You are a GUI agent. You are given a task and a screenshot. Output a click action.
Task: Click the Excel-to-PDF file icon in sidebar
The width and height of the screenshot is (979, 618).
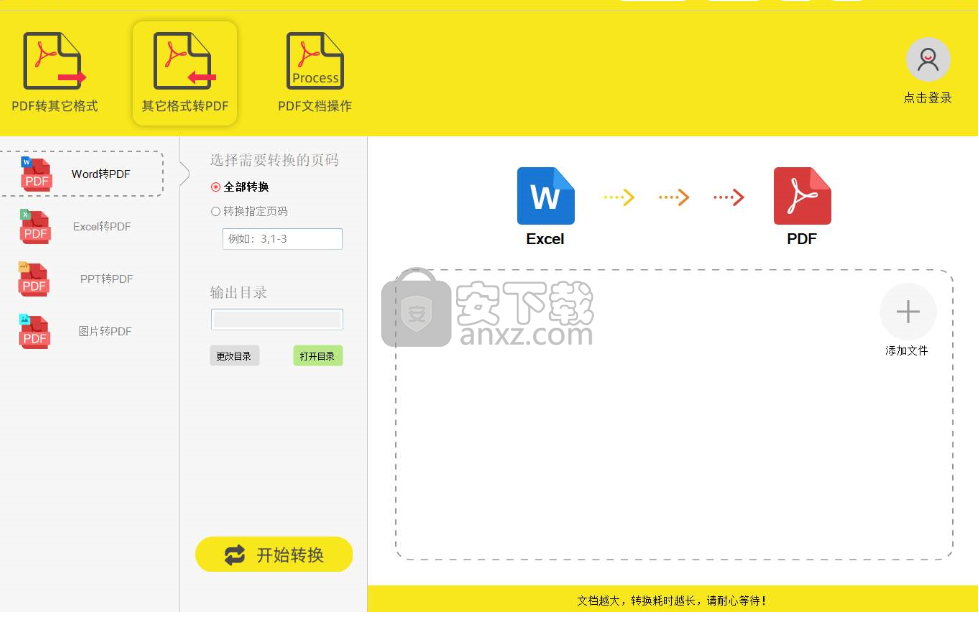point(35,227)
